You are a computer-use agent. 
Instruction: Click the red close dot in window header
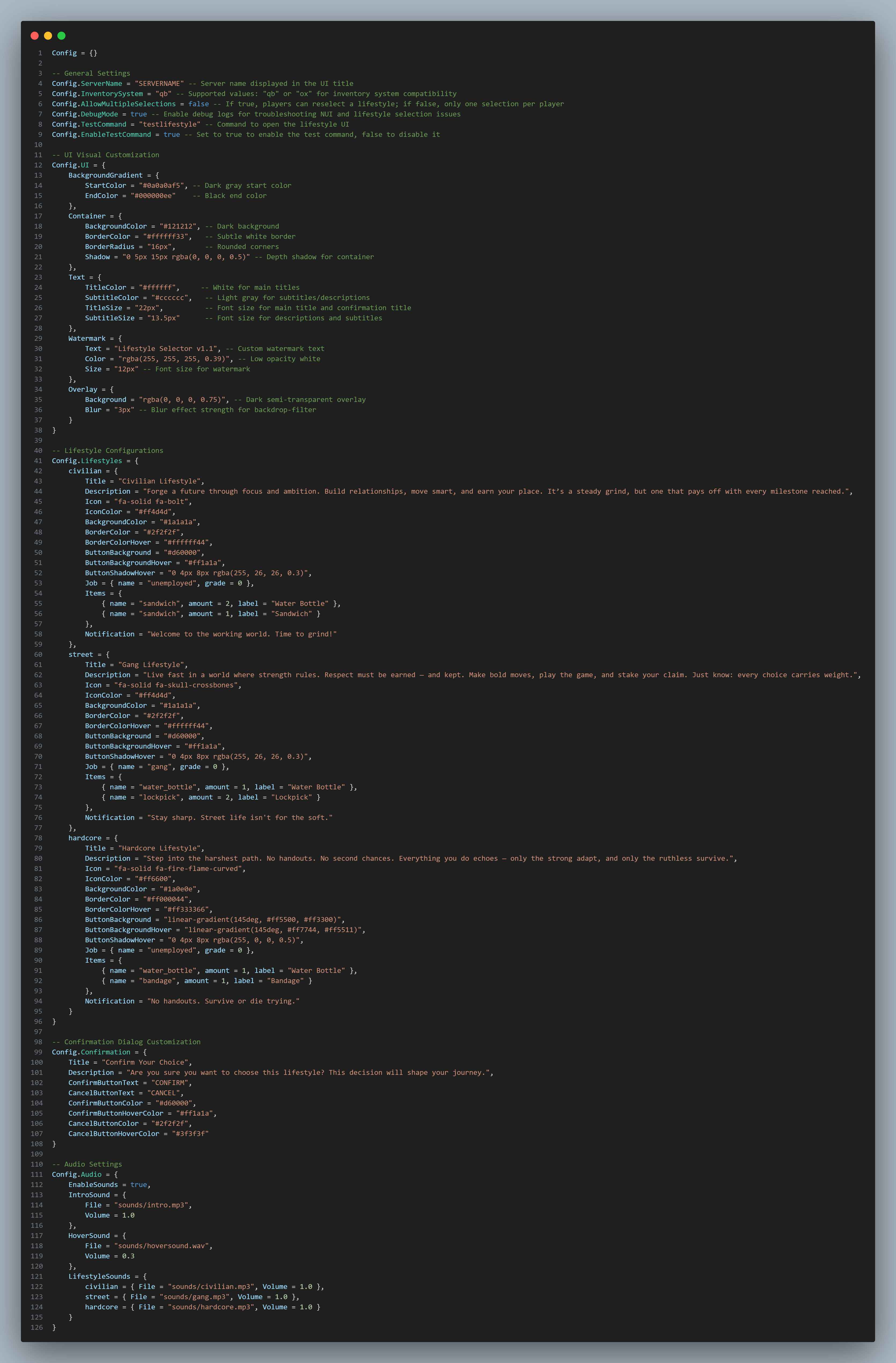click(34, 35)
